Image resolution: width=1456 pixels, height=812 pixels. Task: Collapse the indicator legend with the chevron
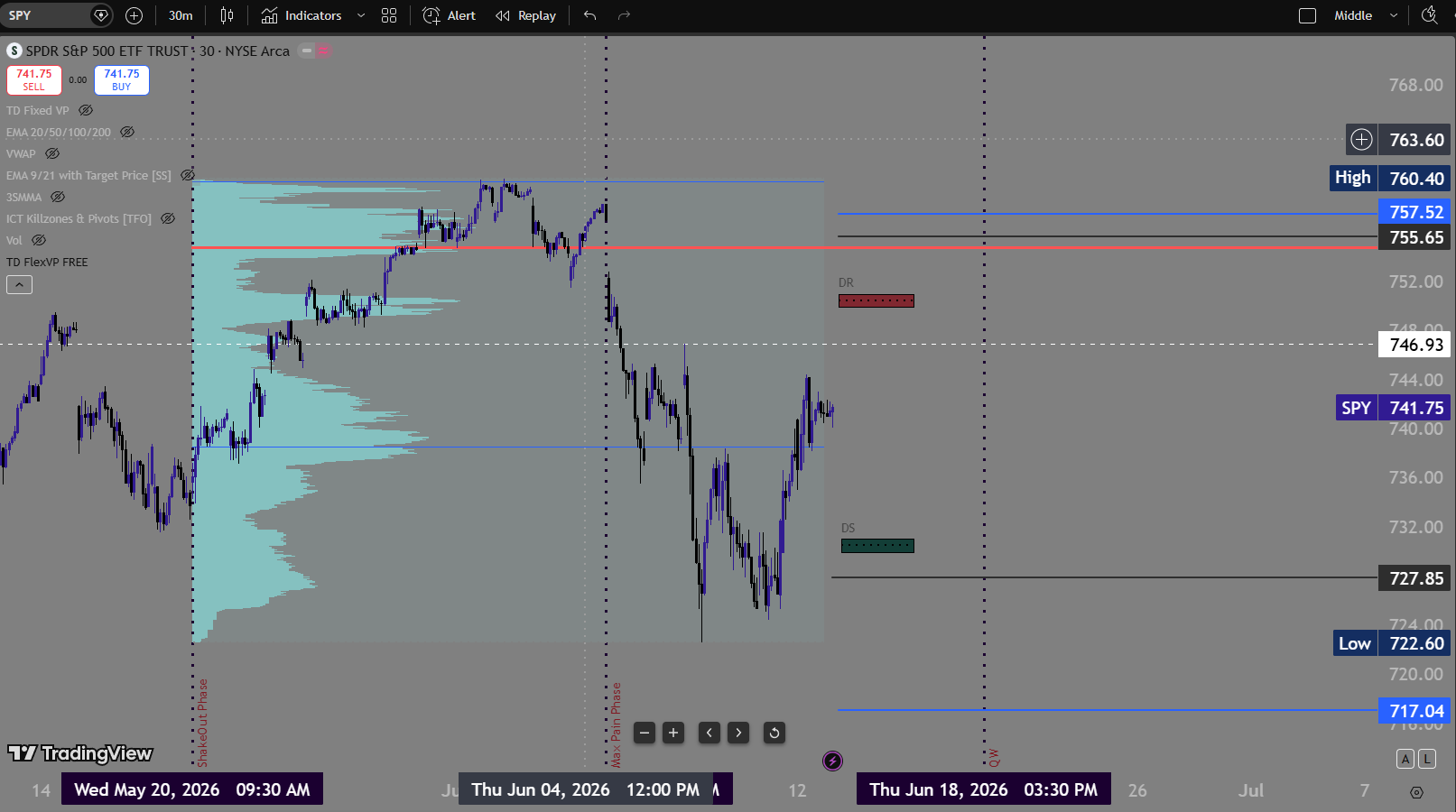click(19, 284)
